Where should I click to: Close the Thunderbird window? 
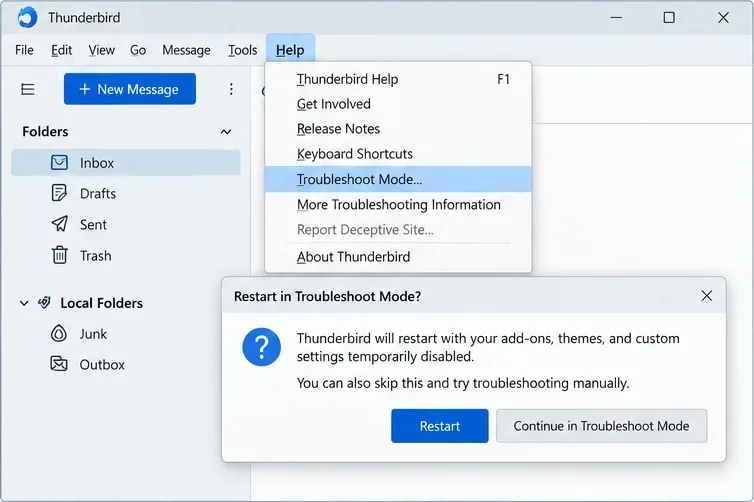click(723, 18)
